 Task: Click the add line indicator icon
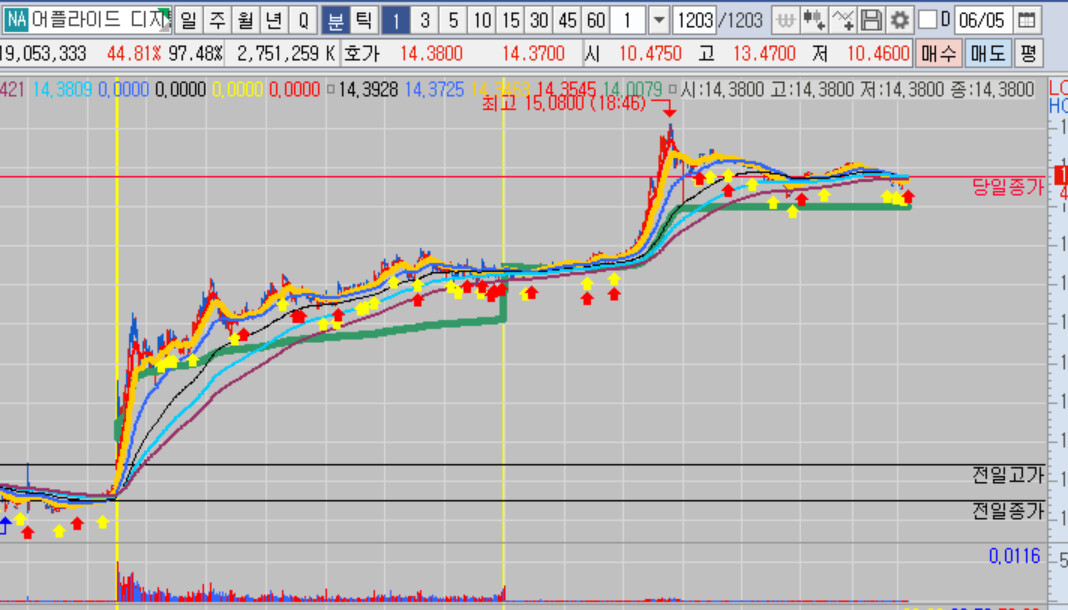click(x=843, y=20)
